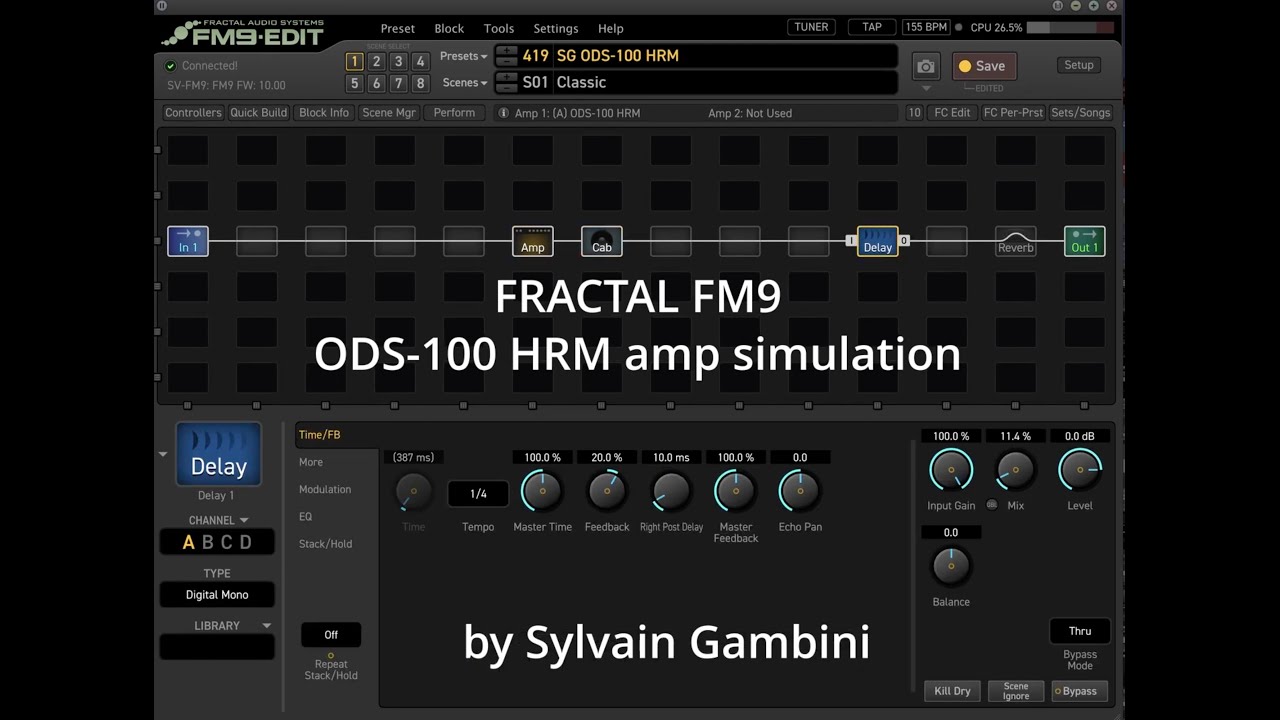Viewport: 1280px width, 720px height.
Task: Switch to the Stack/Hold tab
Action: point(325,544)
